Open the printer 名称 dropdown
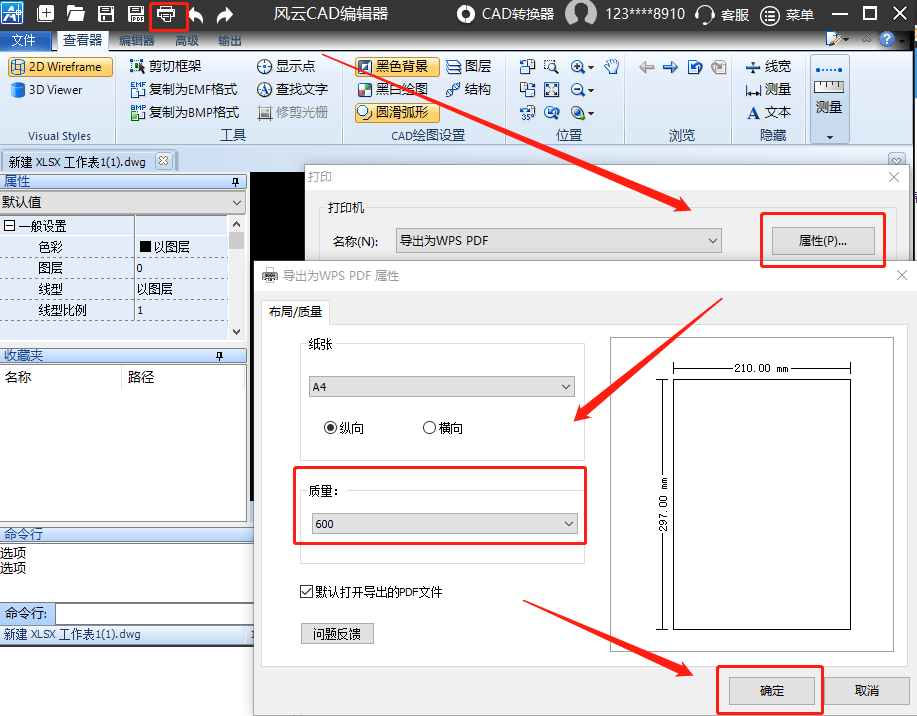Screen dimensions: 917x716 click(559, 240)
